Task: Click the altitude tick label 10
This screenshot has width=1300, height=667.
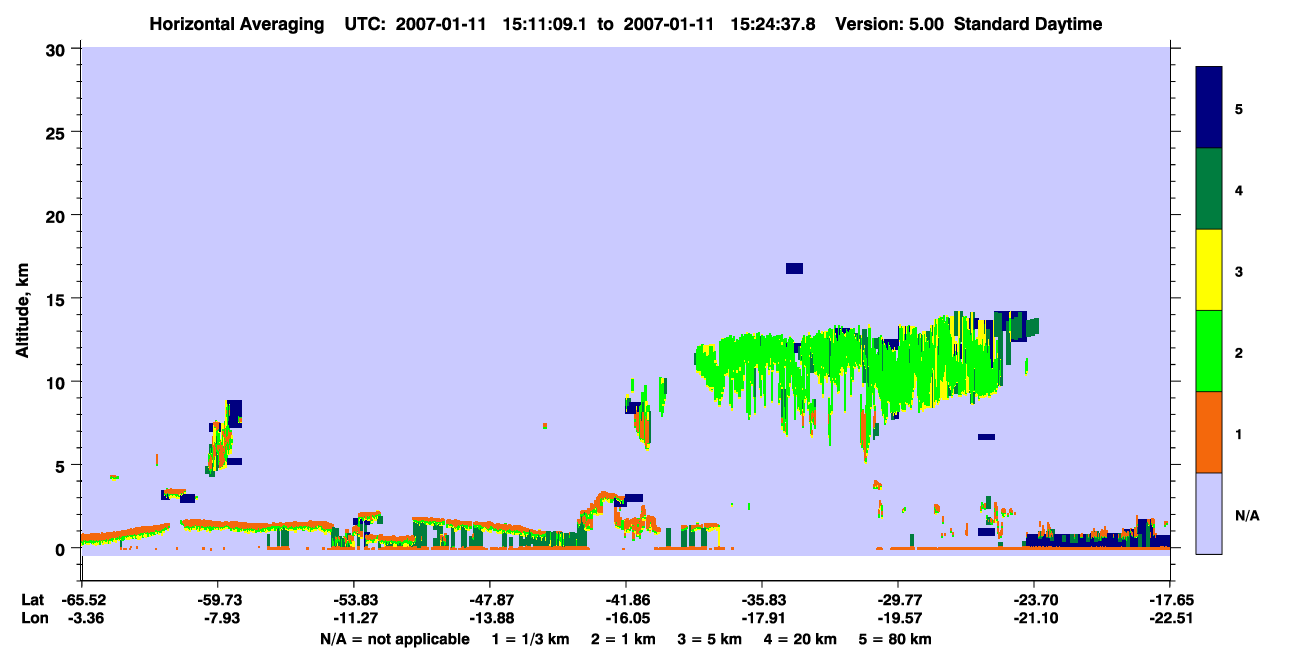Action: [x=58, y=382]
